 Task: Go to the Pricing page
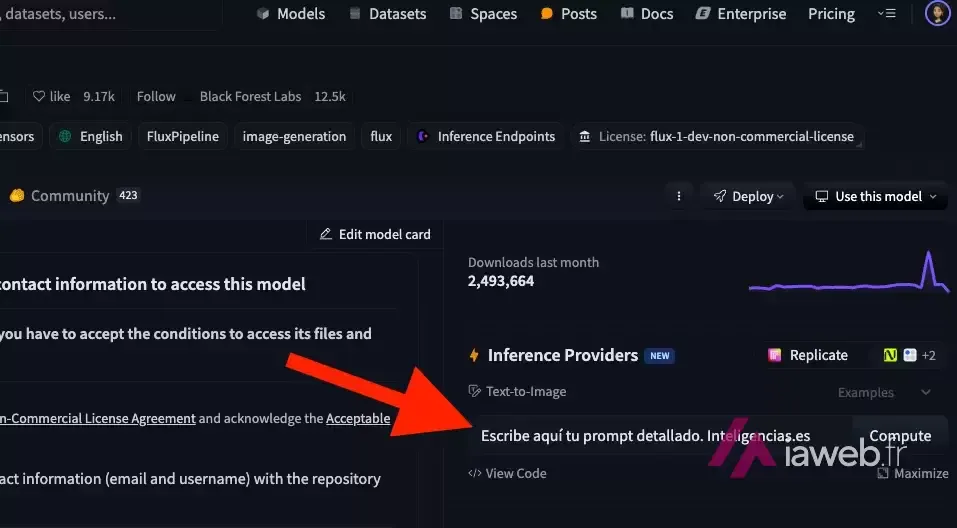[x=831, y=13]
